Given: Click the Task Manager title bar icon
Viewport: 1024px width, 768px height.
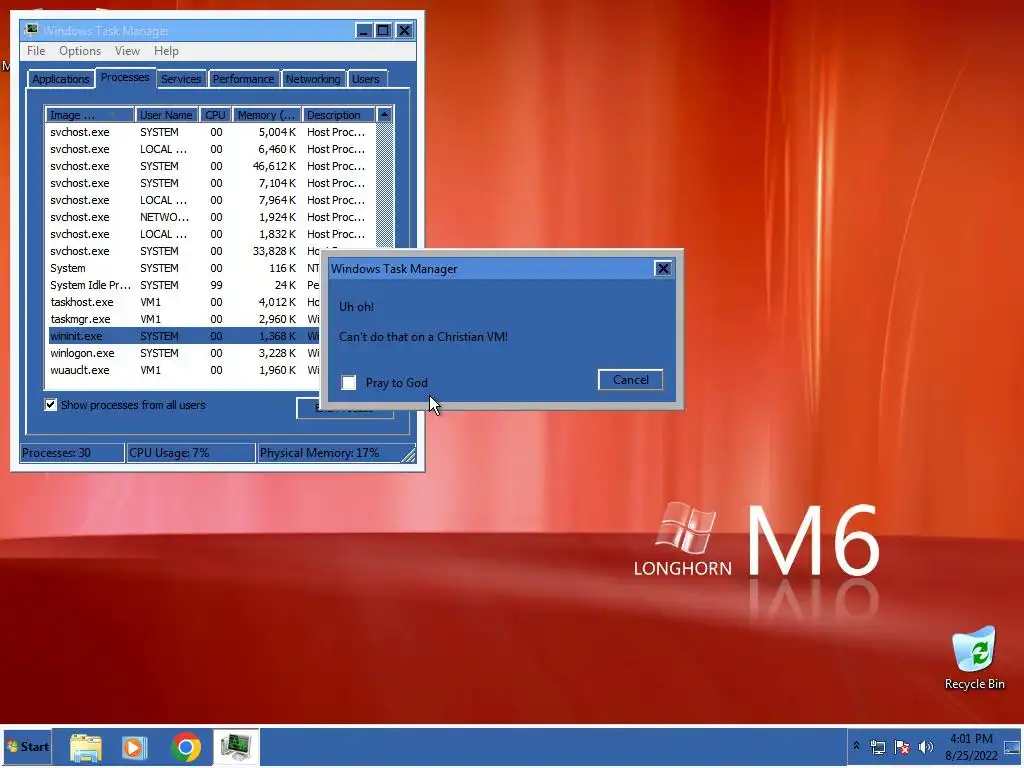Looking at the screenshot, I should (31, 31).
